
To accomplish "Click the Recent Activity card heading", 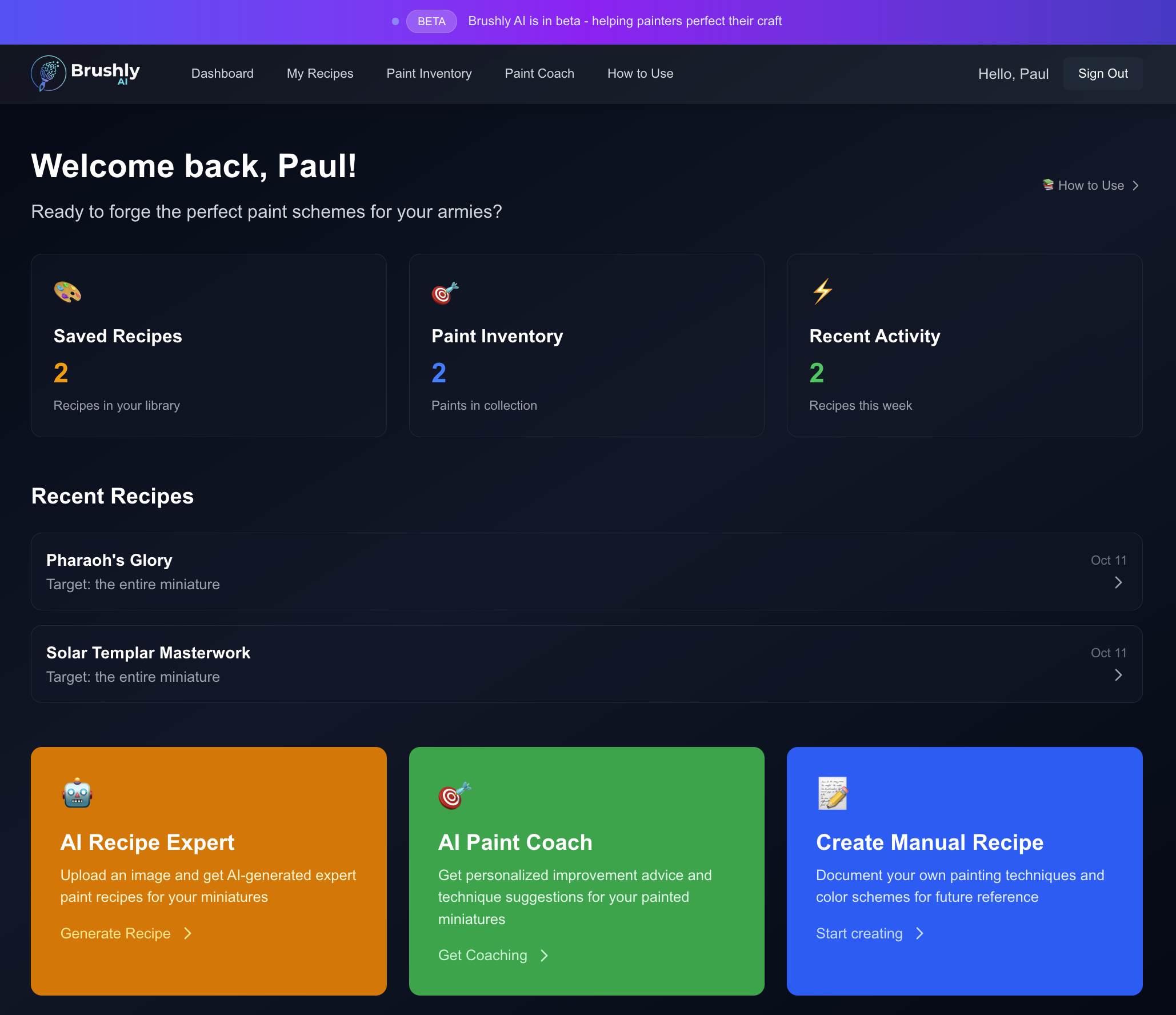I will (x=874, y=336).
